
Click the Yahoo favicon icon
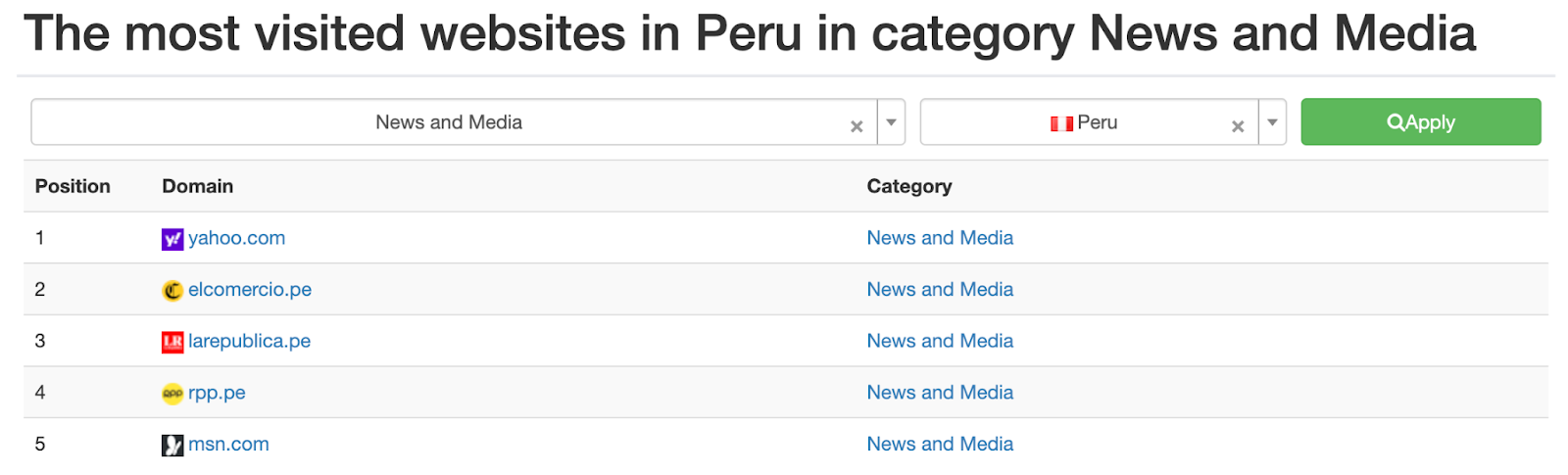click(172, 239)
